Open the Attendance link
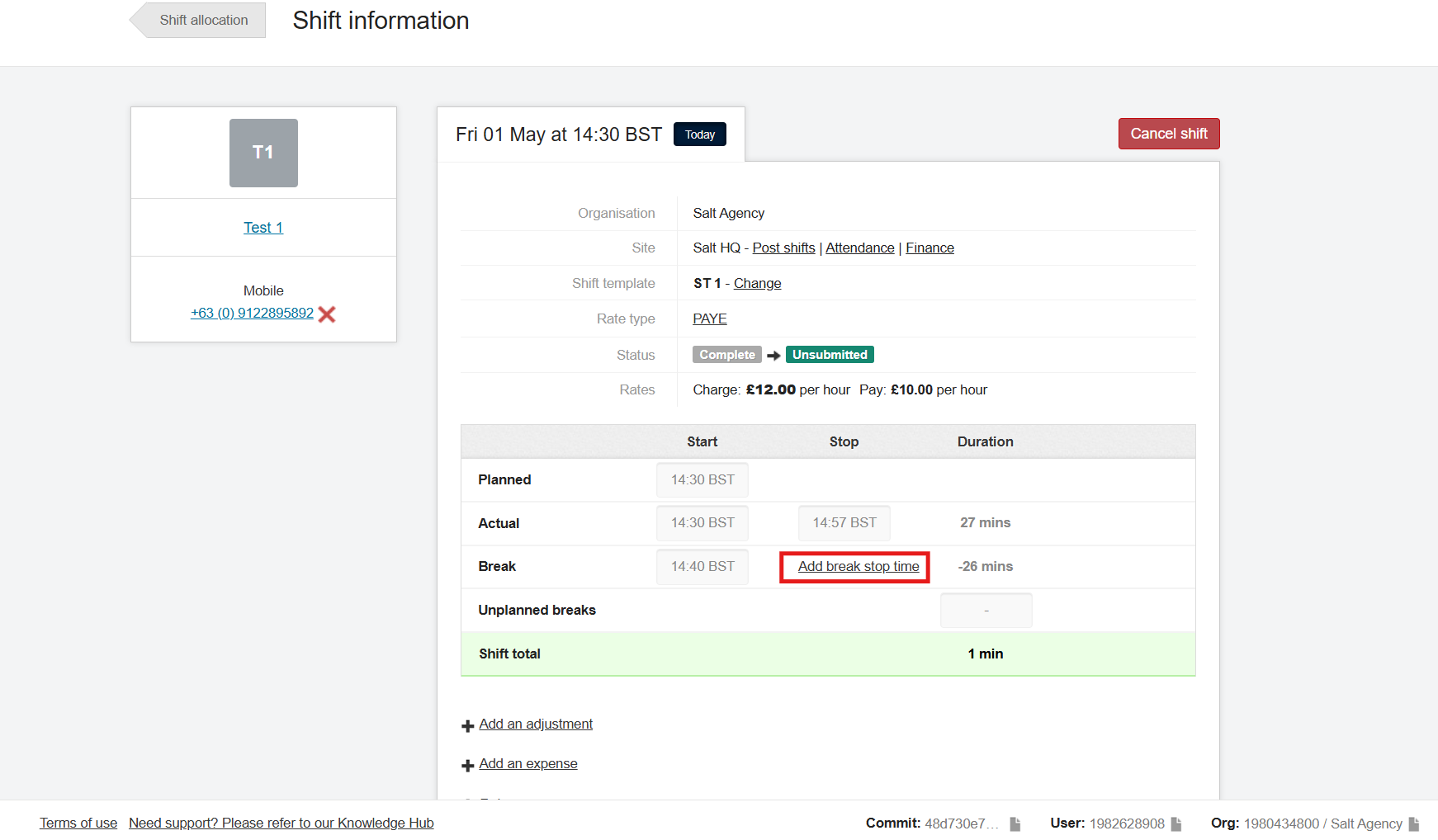This screenshot has height=840, width=1438. (860, 248)
